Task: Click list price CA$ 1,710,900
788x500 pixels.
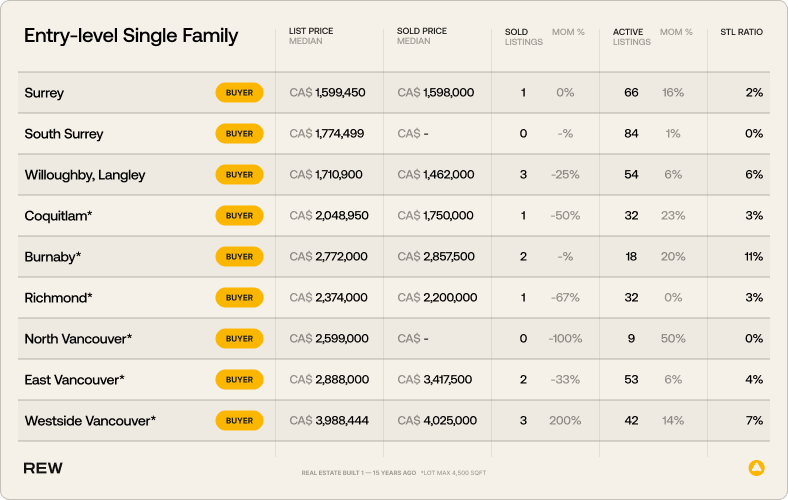Action: (x=326, y=174)
